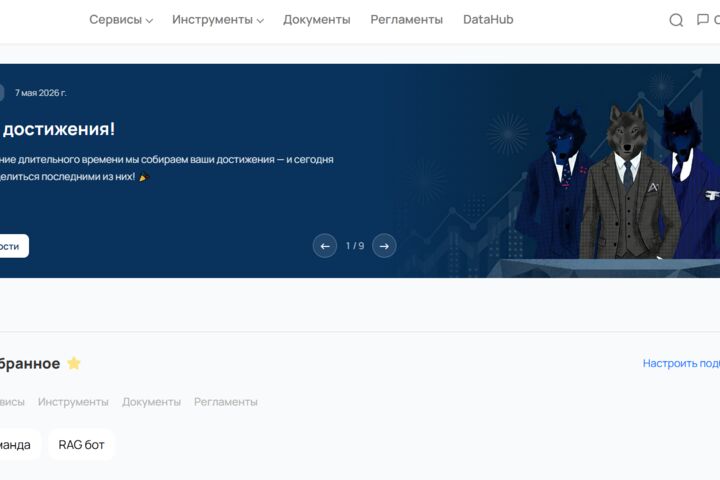Open DataHub in top navigation
Screen dimensions: 720x480
488,20
